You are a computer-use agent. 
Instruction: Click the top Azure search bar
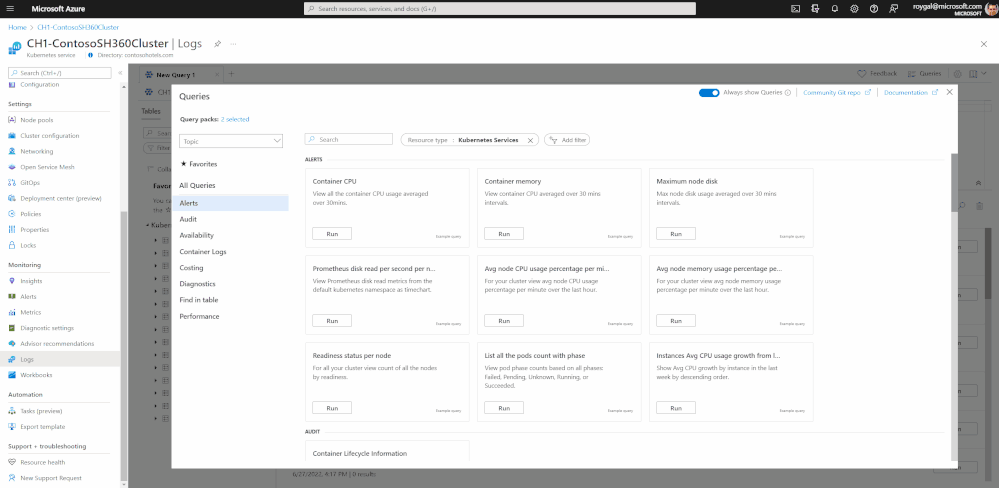click(500, 9)
